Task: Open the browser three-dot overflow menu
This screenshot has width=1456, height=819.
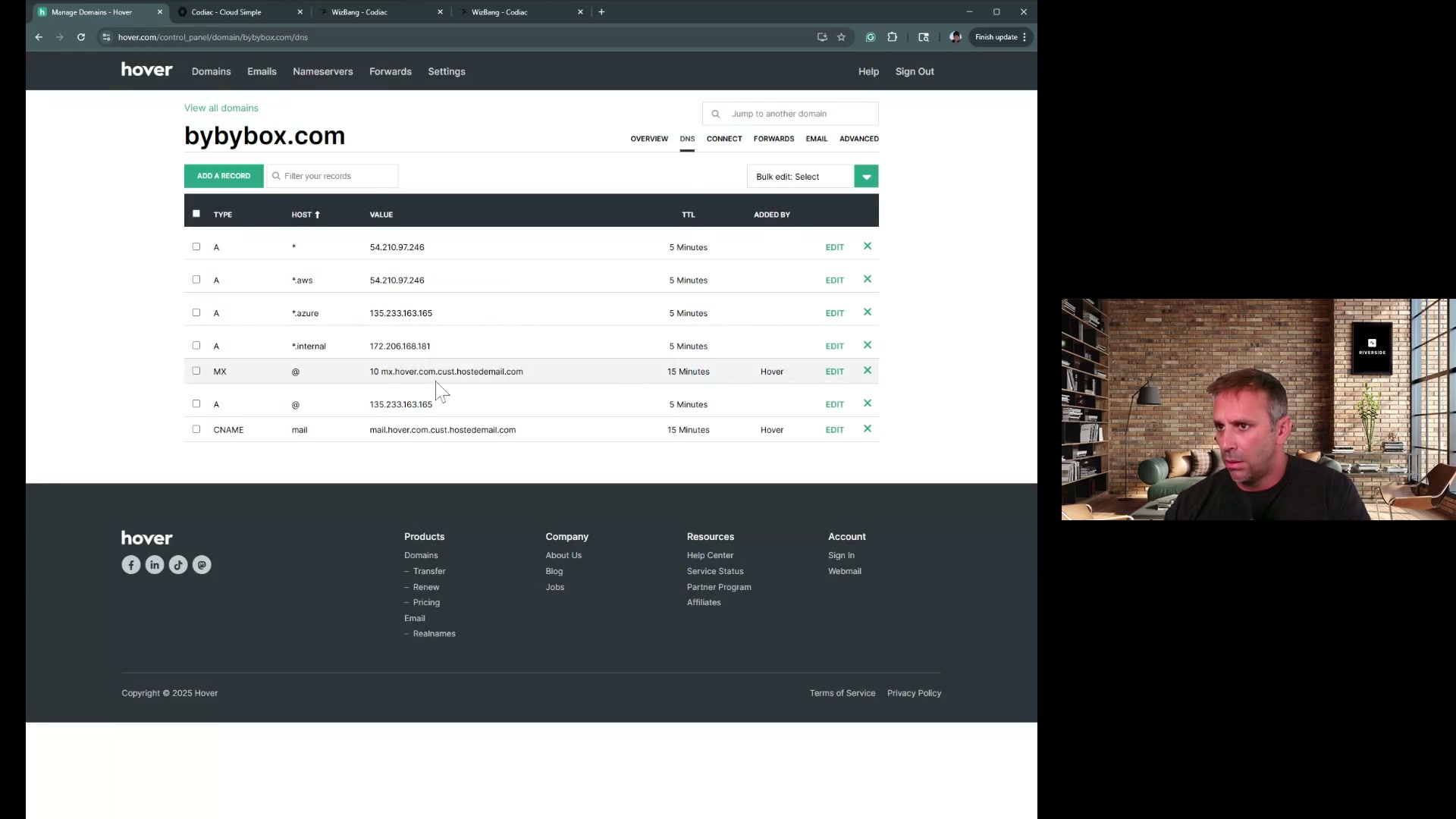Action: click(1025, 36)
